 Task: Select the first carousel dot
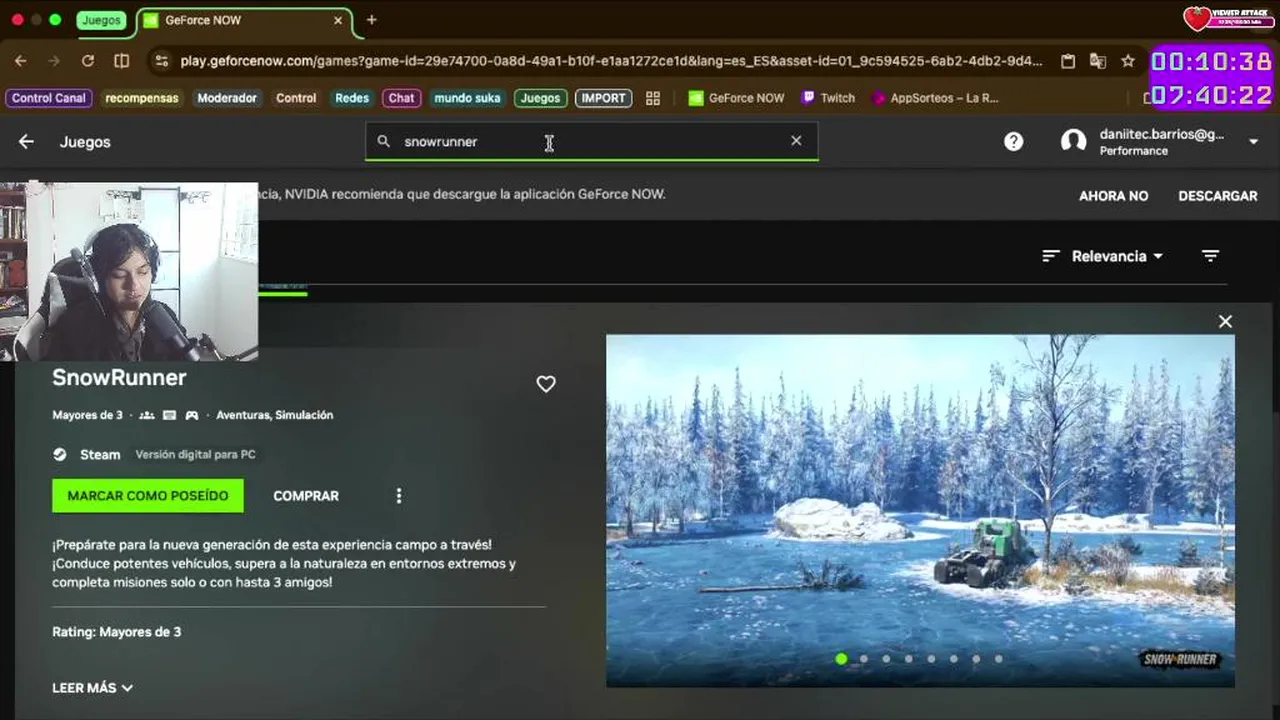841,659
